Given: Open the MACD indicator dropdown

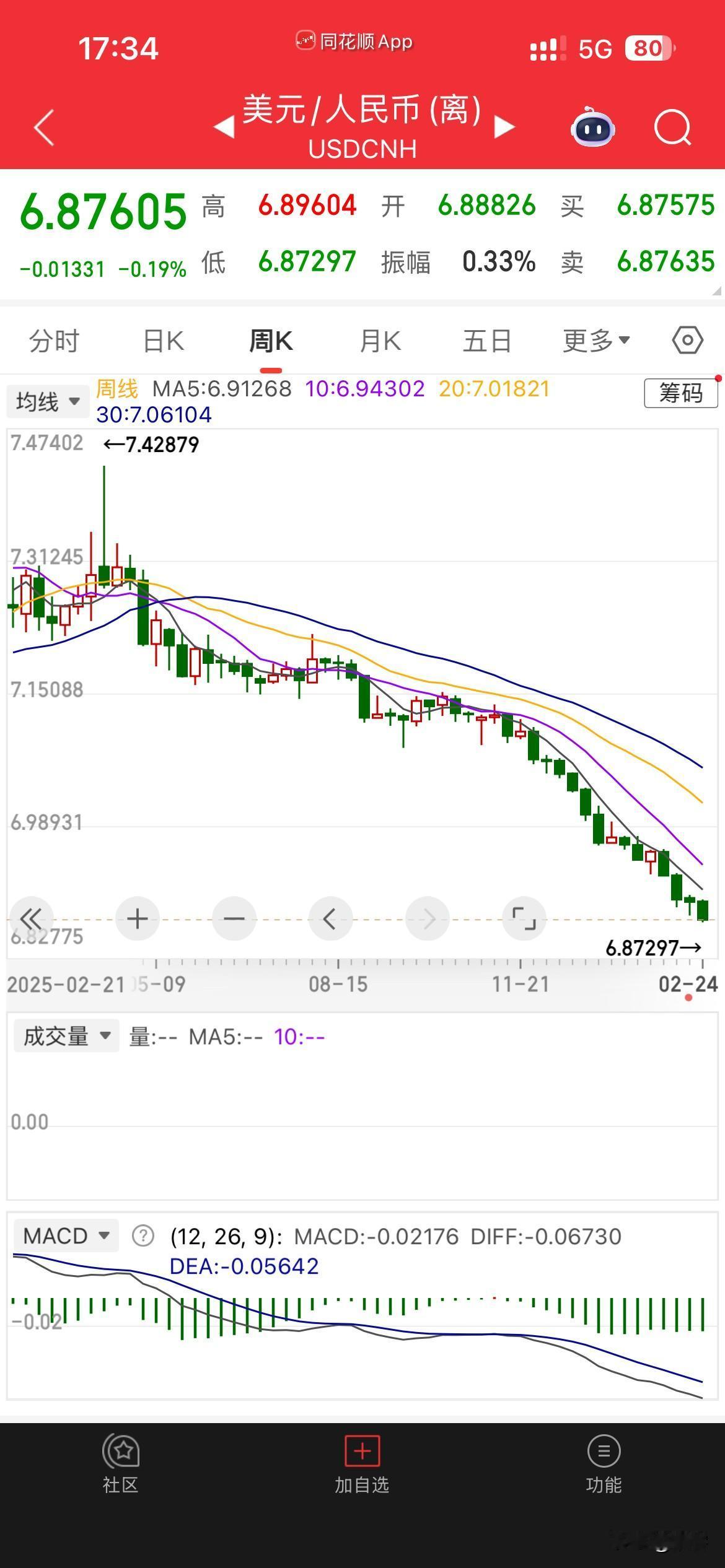Looking at the screenshot, I should point(66,1236).
